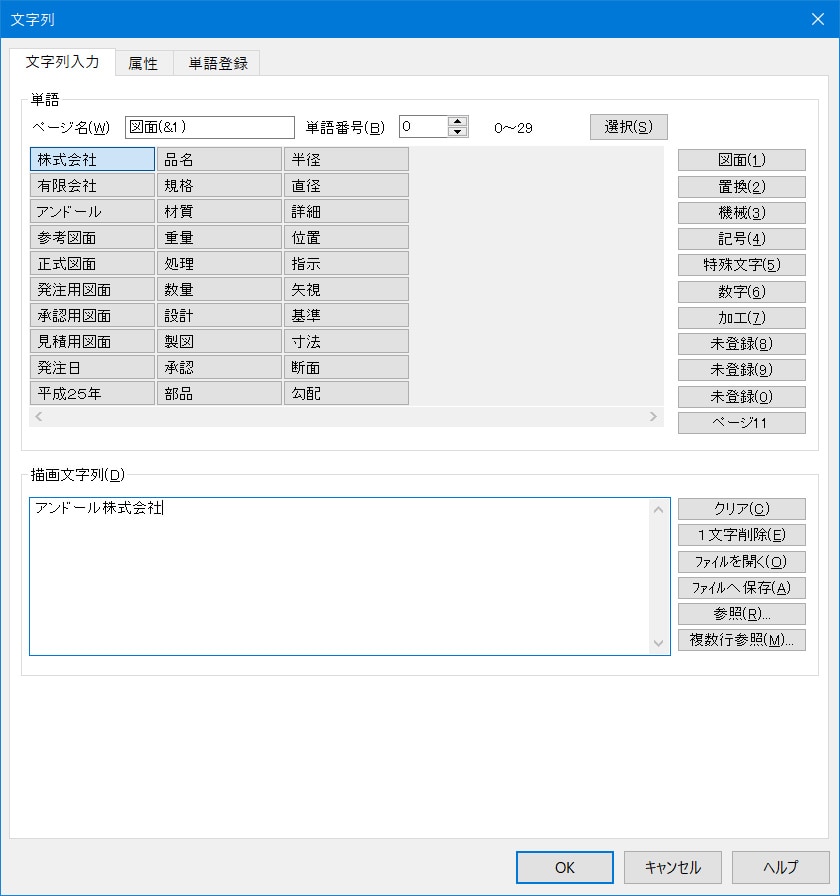Open the 単語登録 tab
The width and height of the screenshot is (840, 896).
pyautogui.click(x=217, y=63)
